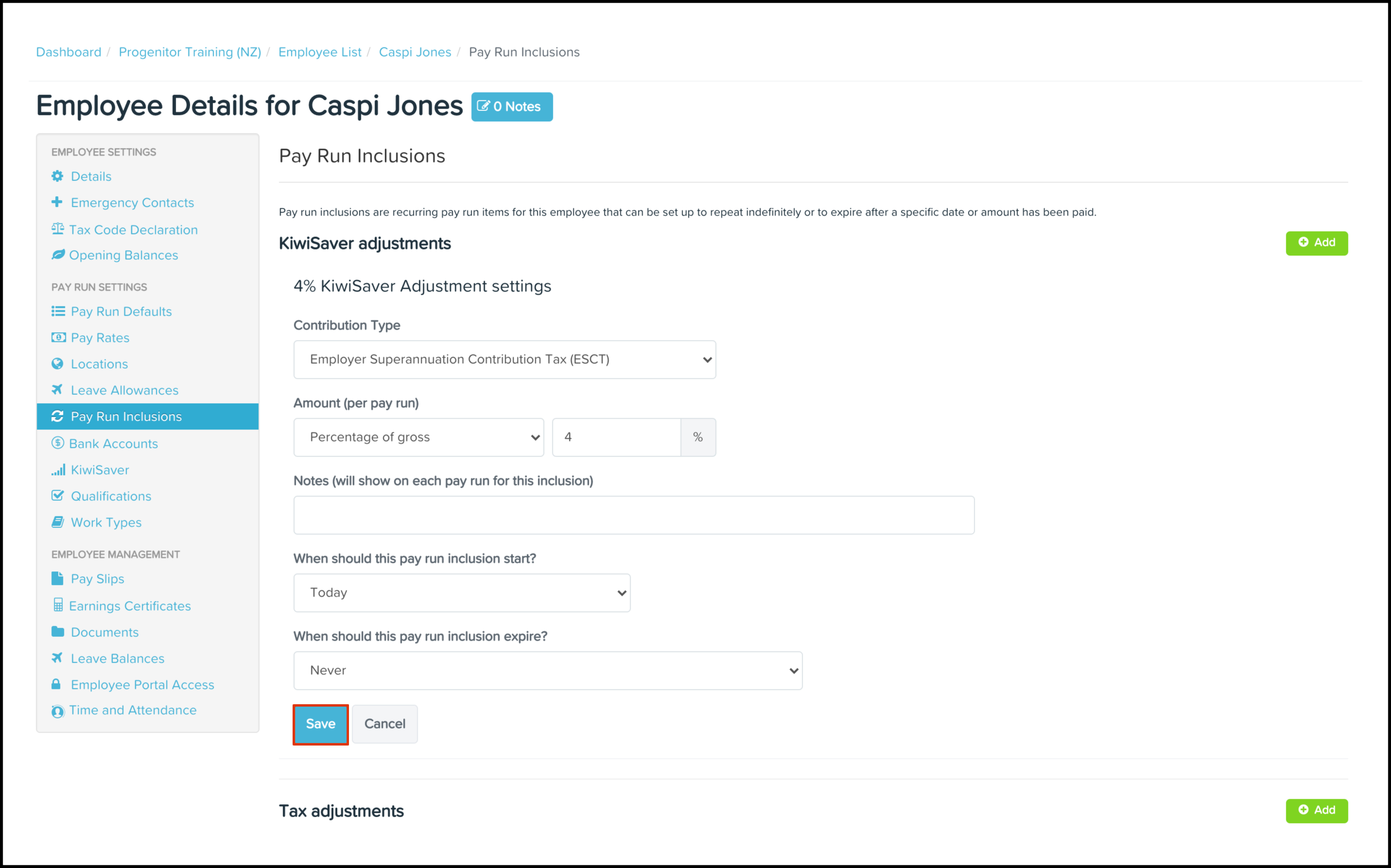Expand the Percentage of gross dropdown
Viewport: 1391px width, 868px height.
pos(418,437)
